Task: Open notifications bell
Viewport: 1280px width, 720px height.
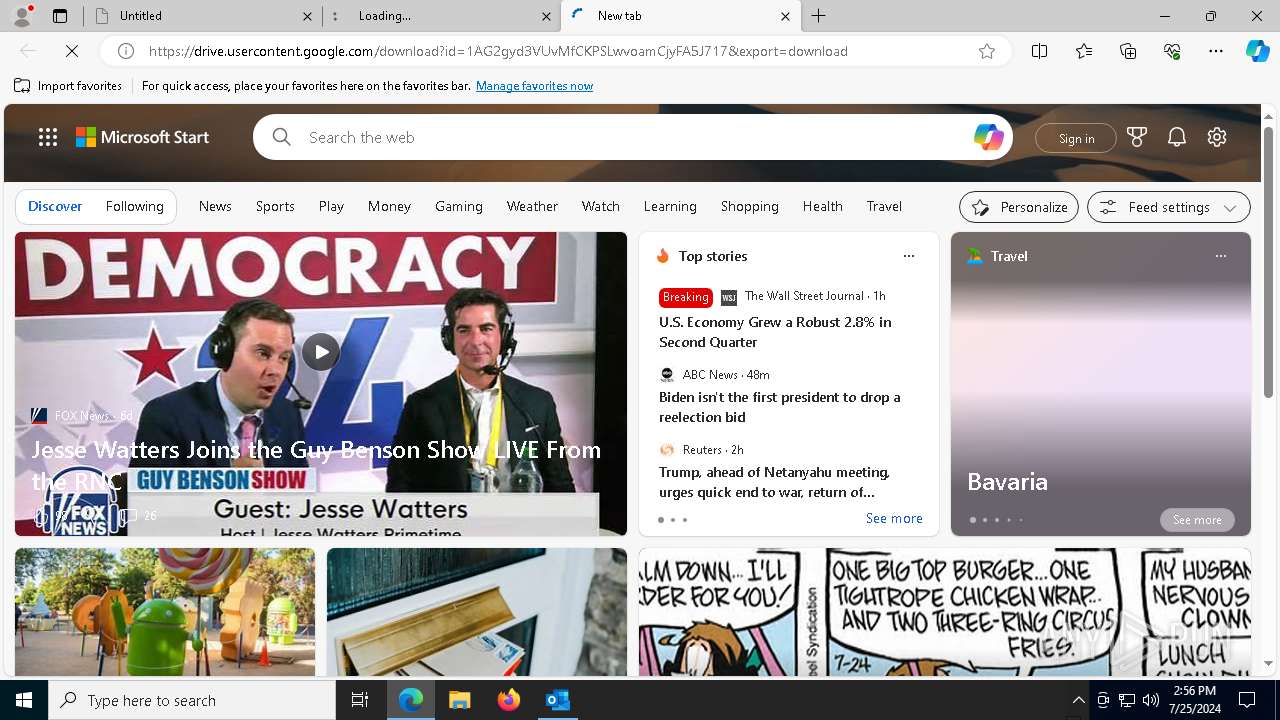Action: click(x=1177, y=137)
